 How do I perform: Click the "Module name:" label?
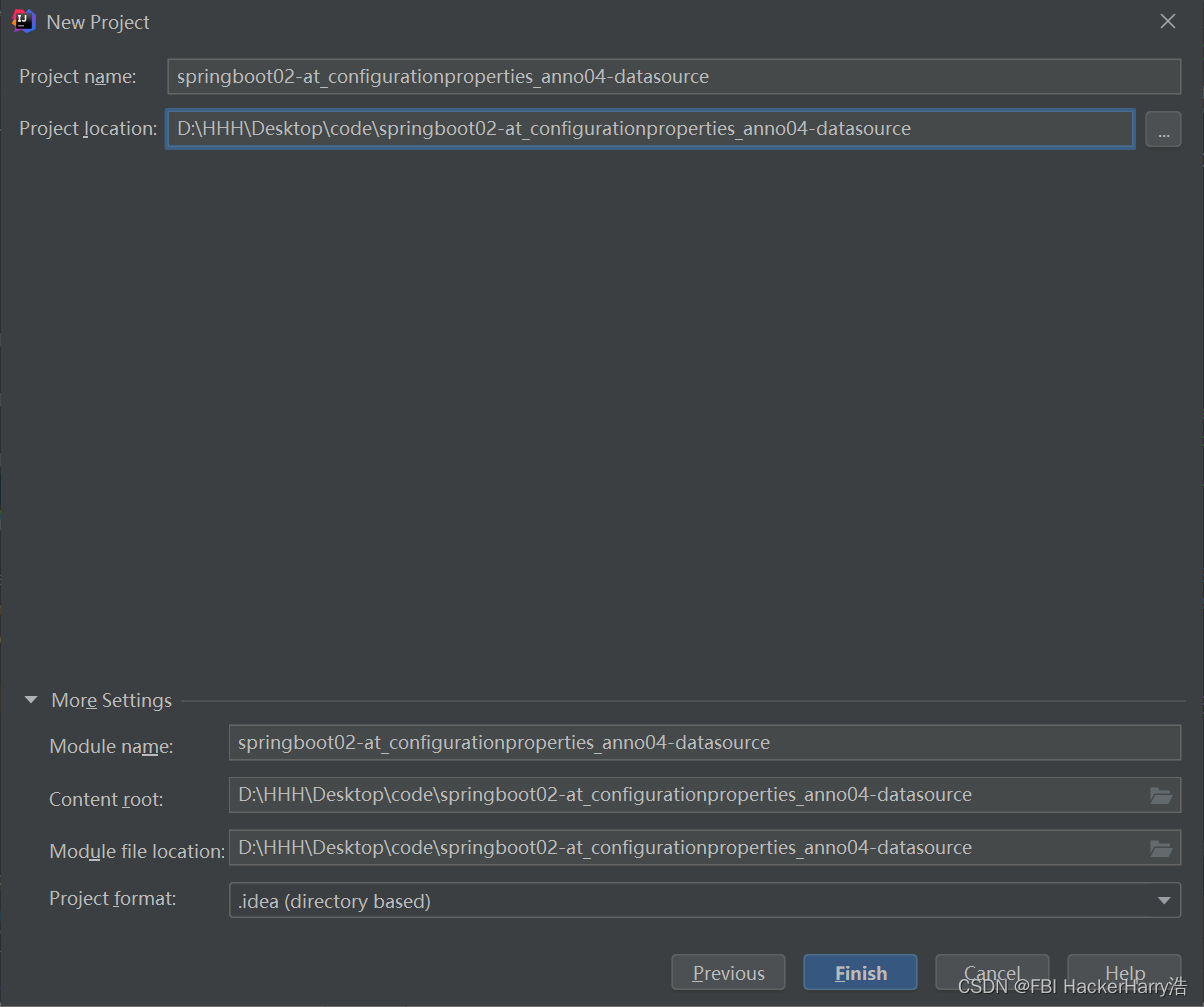[111, 746]
